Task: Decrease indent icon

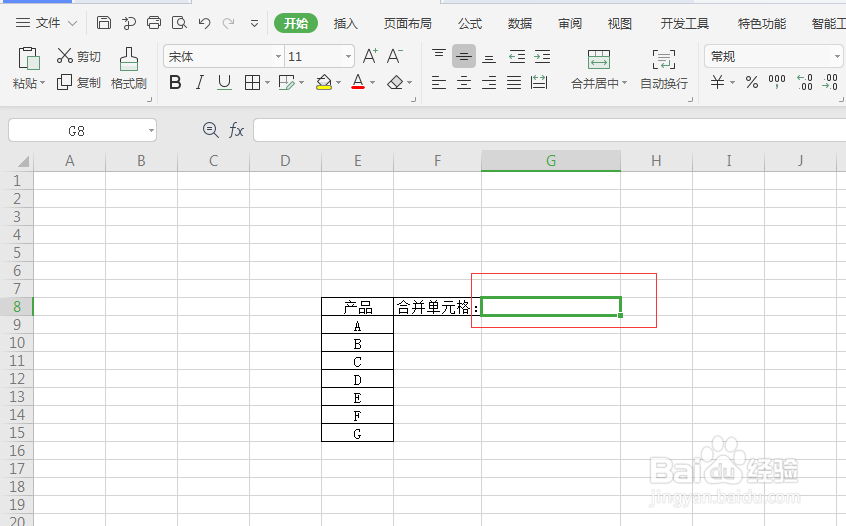Action: click(517, 56)
